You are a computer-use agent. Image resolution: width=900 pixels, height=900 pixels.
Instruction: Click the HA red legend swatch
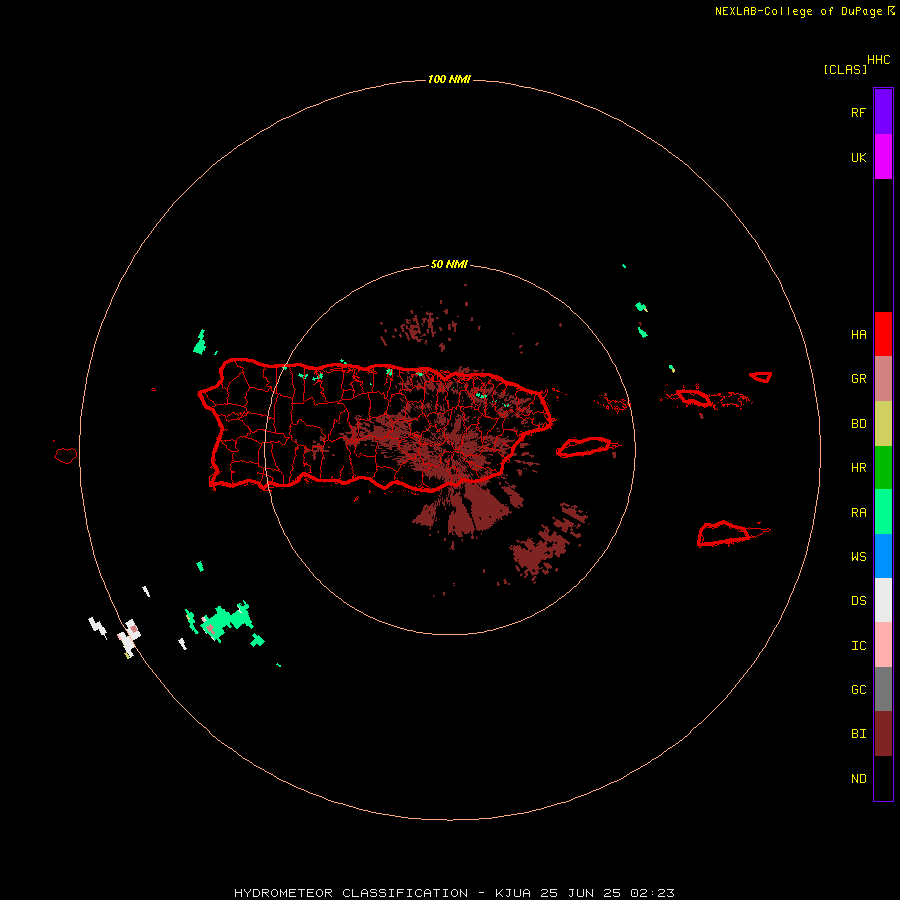[x=883, y=334]
